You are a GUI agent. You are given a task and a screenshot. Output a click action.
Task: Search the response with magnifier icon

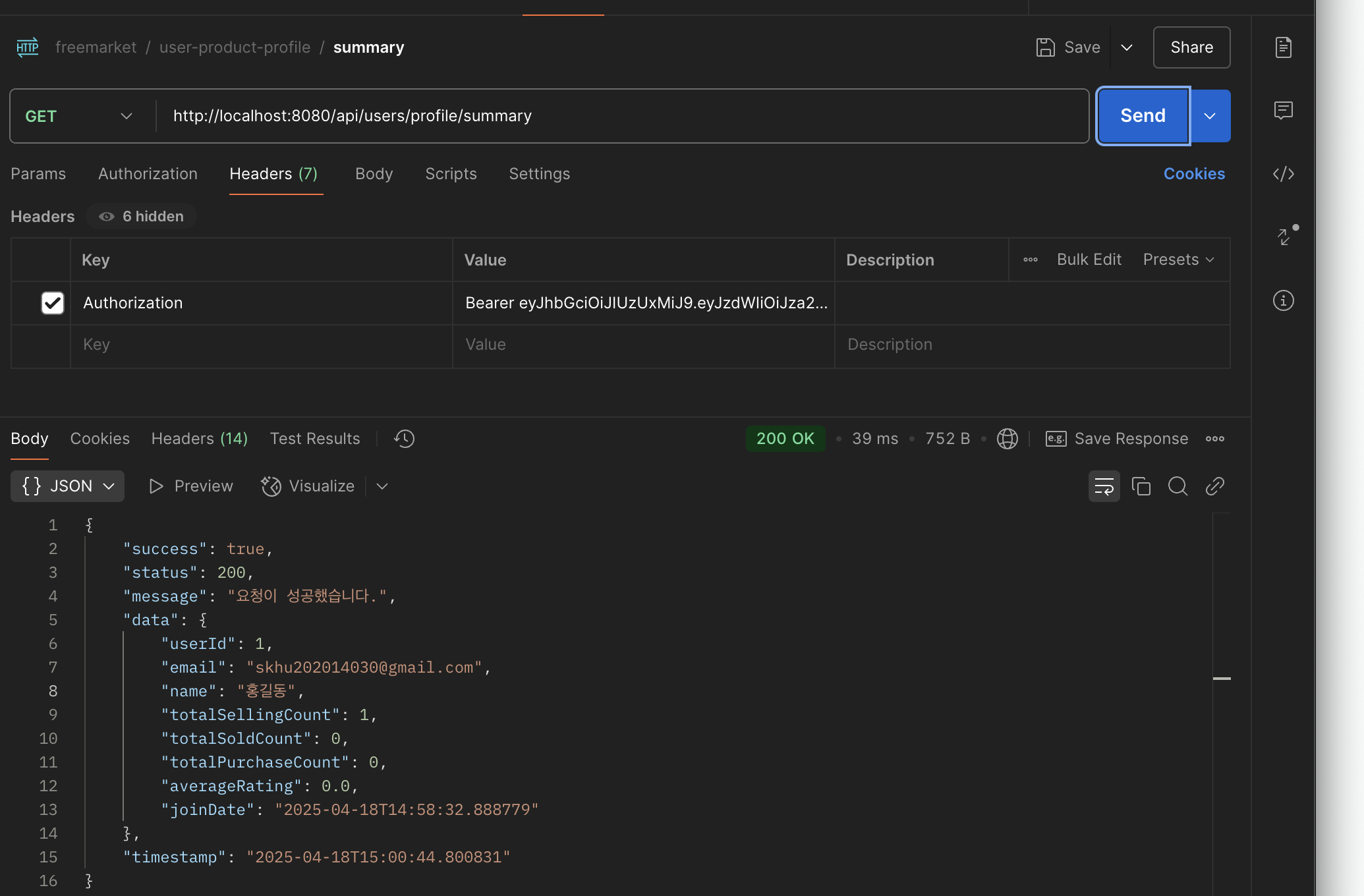click(1178, 486)
